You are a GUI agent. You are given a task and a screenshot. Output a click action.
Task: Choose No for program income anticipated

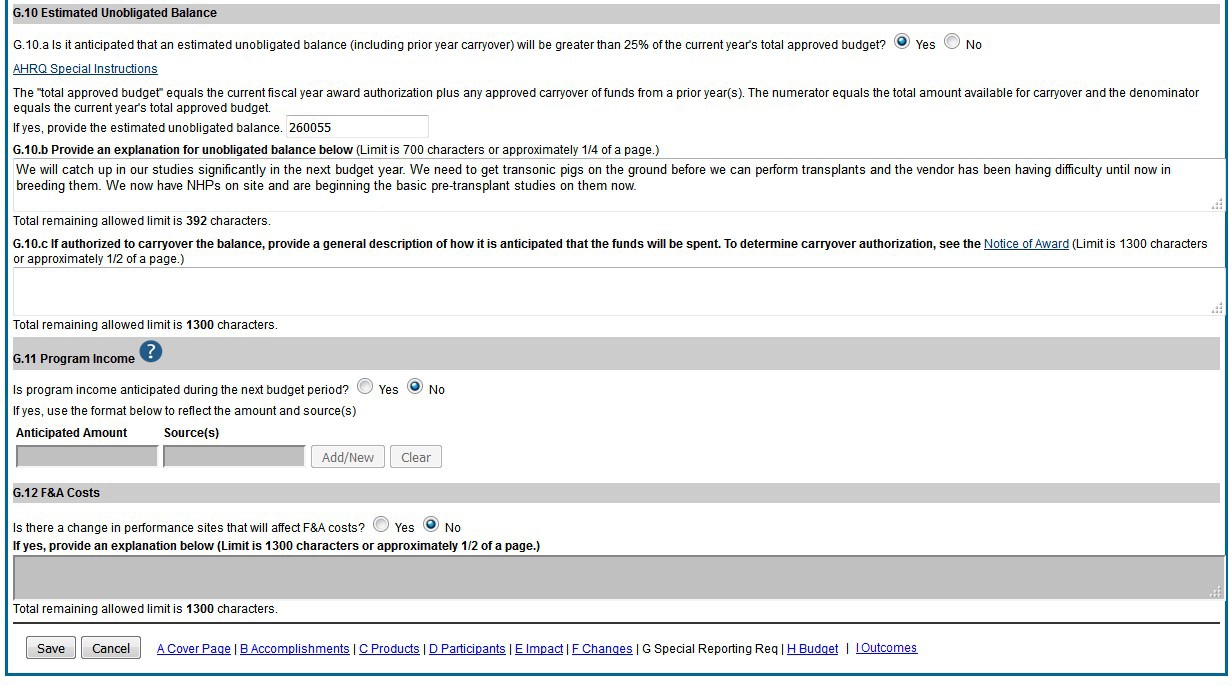(x=415, y=387)
